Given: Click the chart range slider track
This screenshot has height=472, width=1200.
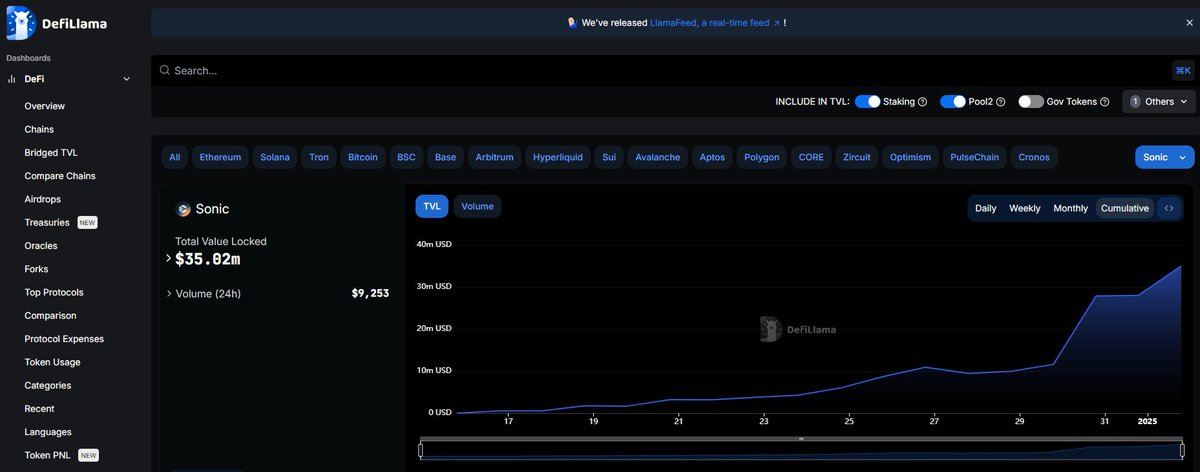Looking at the screenshot, I should point(801,450).
